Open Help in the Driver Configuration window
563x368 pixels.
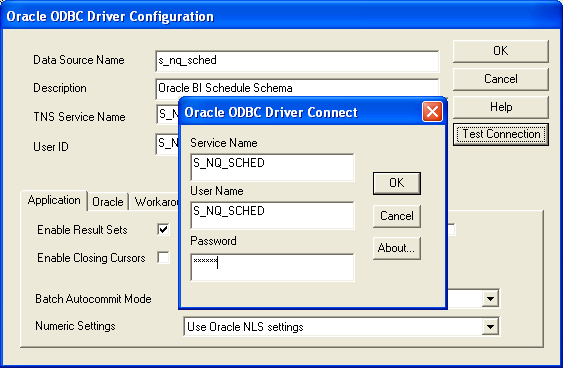coord(501,107)
